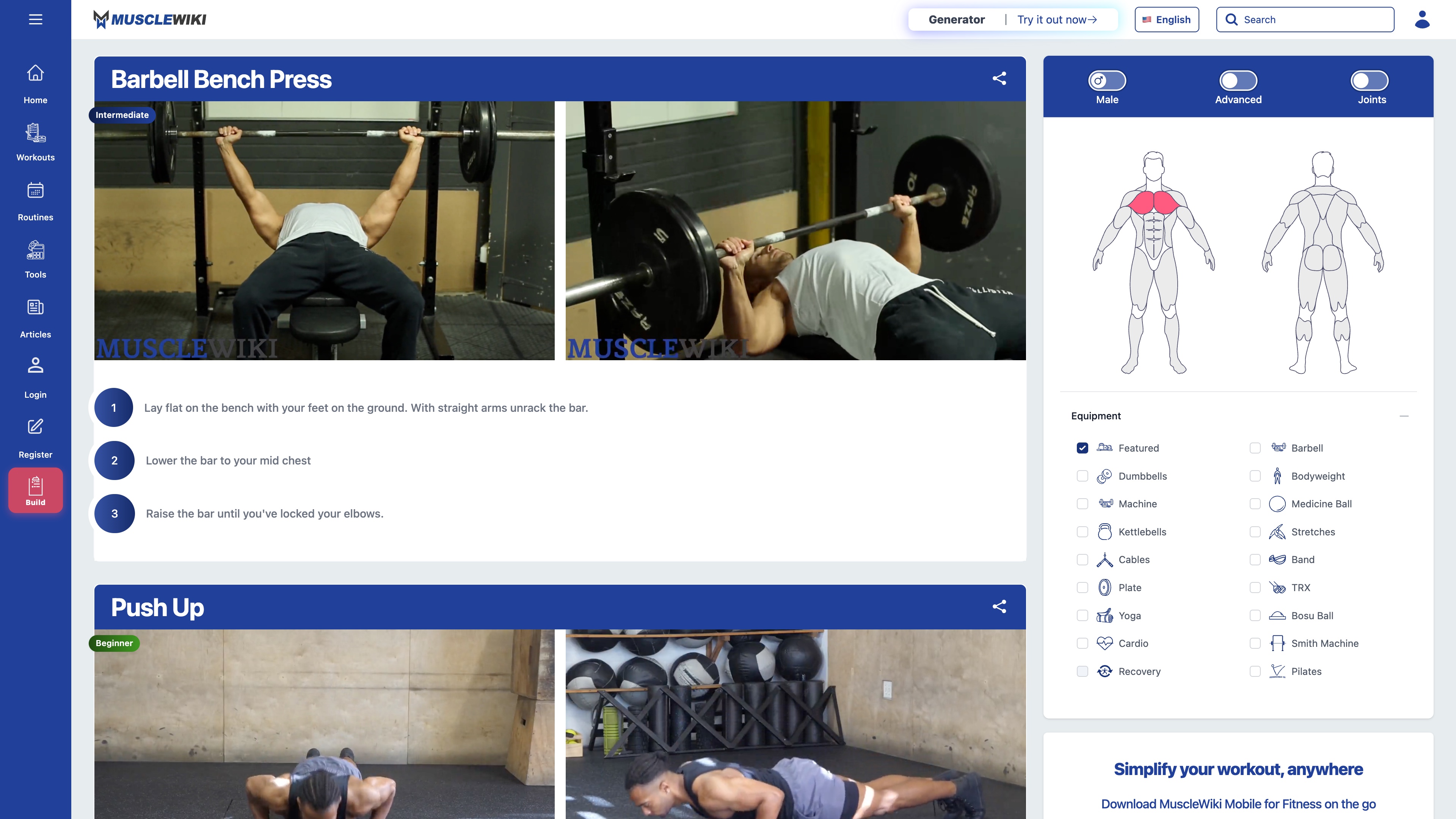Image resolution: width=1456 pixels, height=819 pixels.
Task: Click the Cables equipment icon
Action: click(1105, 560)
